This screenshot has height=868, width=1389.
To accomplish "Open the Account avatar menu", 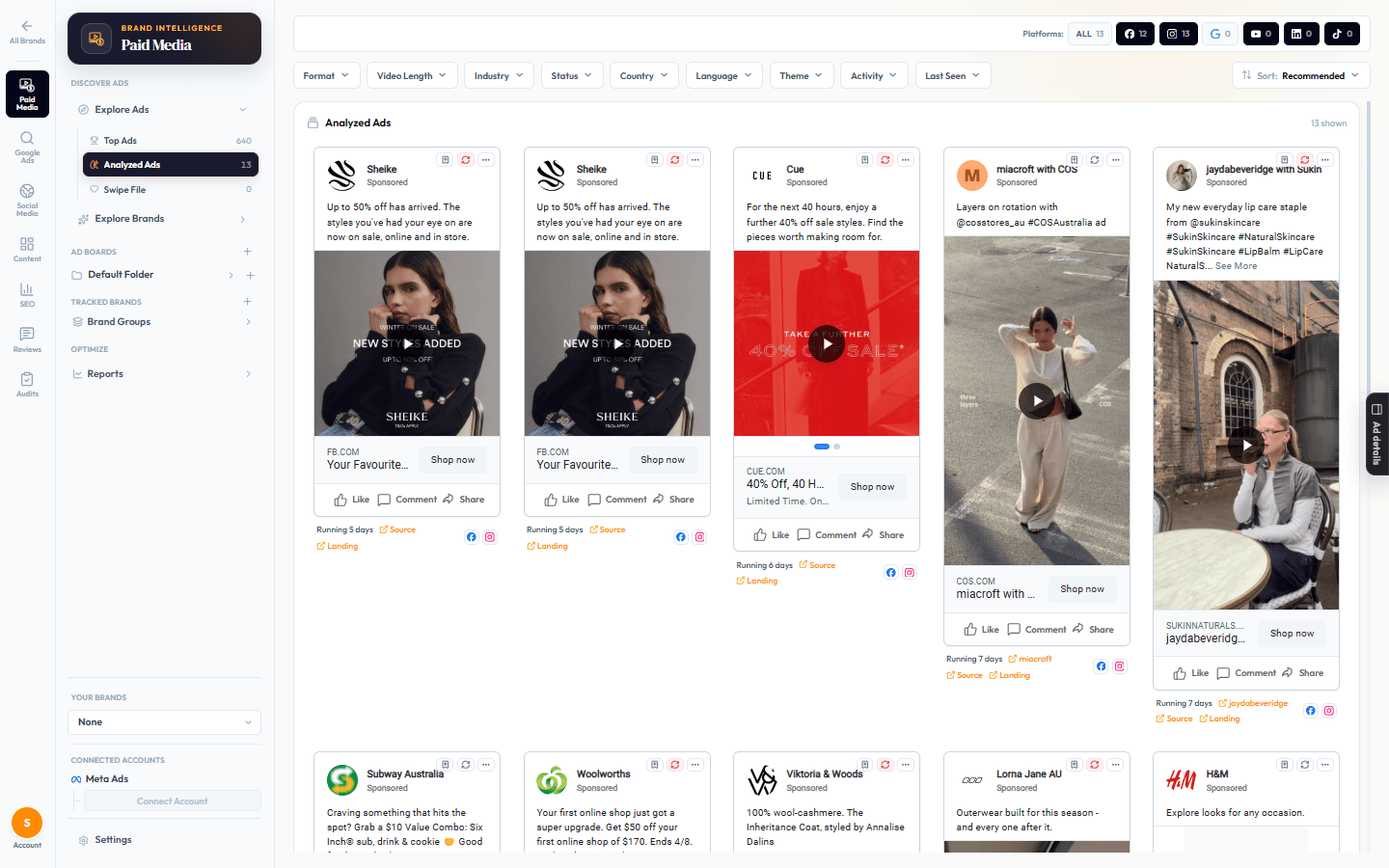I will (27, 823).
